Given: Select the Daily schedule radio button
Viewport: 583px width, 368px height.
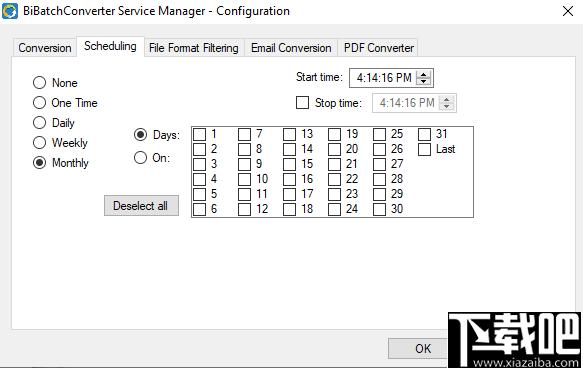Looking at the screenshot, I should [39, 123].
